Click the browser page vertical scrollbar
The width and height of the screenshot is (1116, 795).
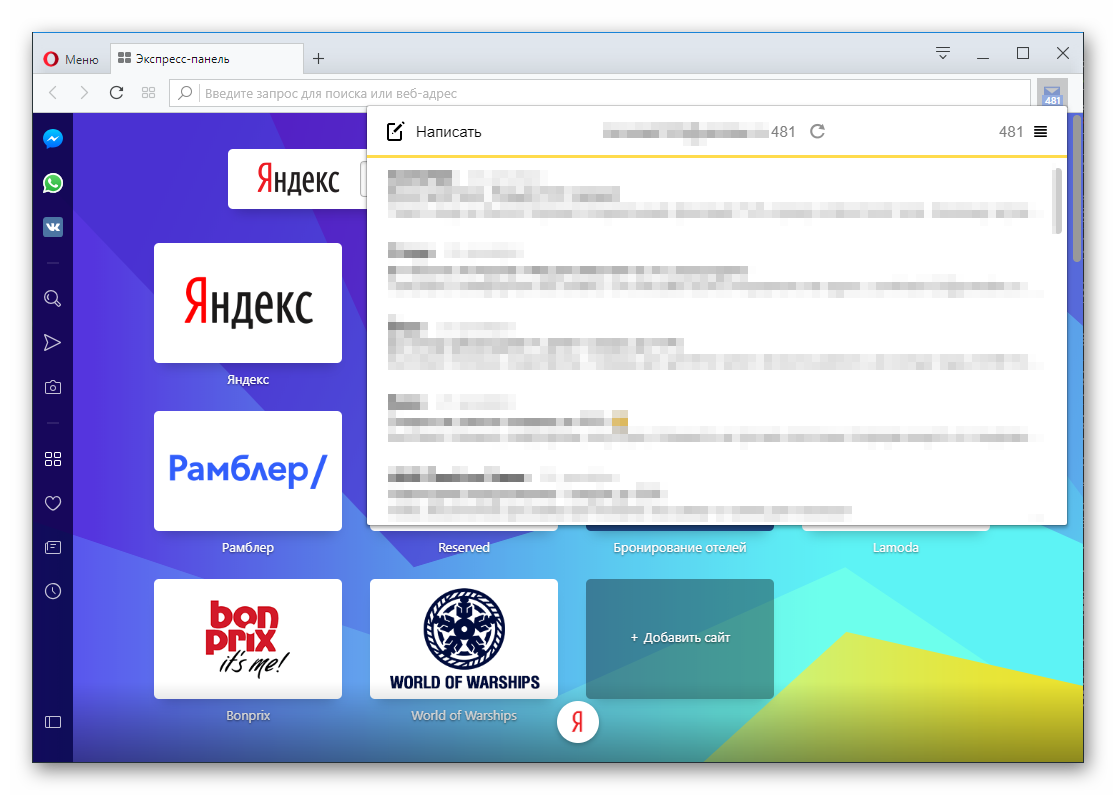click(1077, 189)
